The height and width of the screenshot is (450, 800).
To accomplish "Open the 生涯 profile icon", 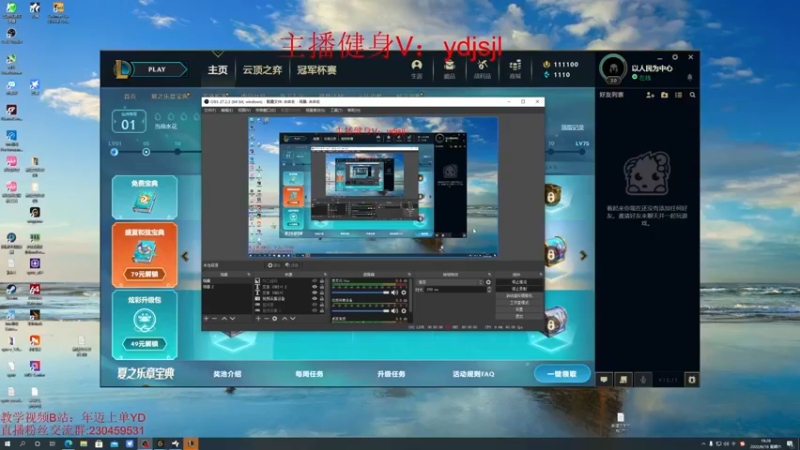I will point(417,69).
